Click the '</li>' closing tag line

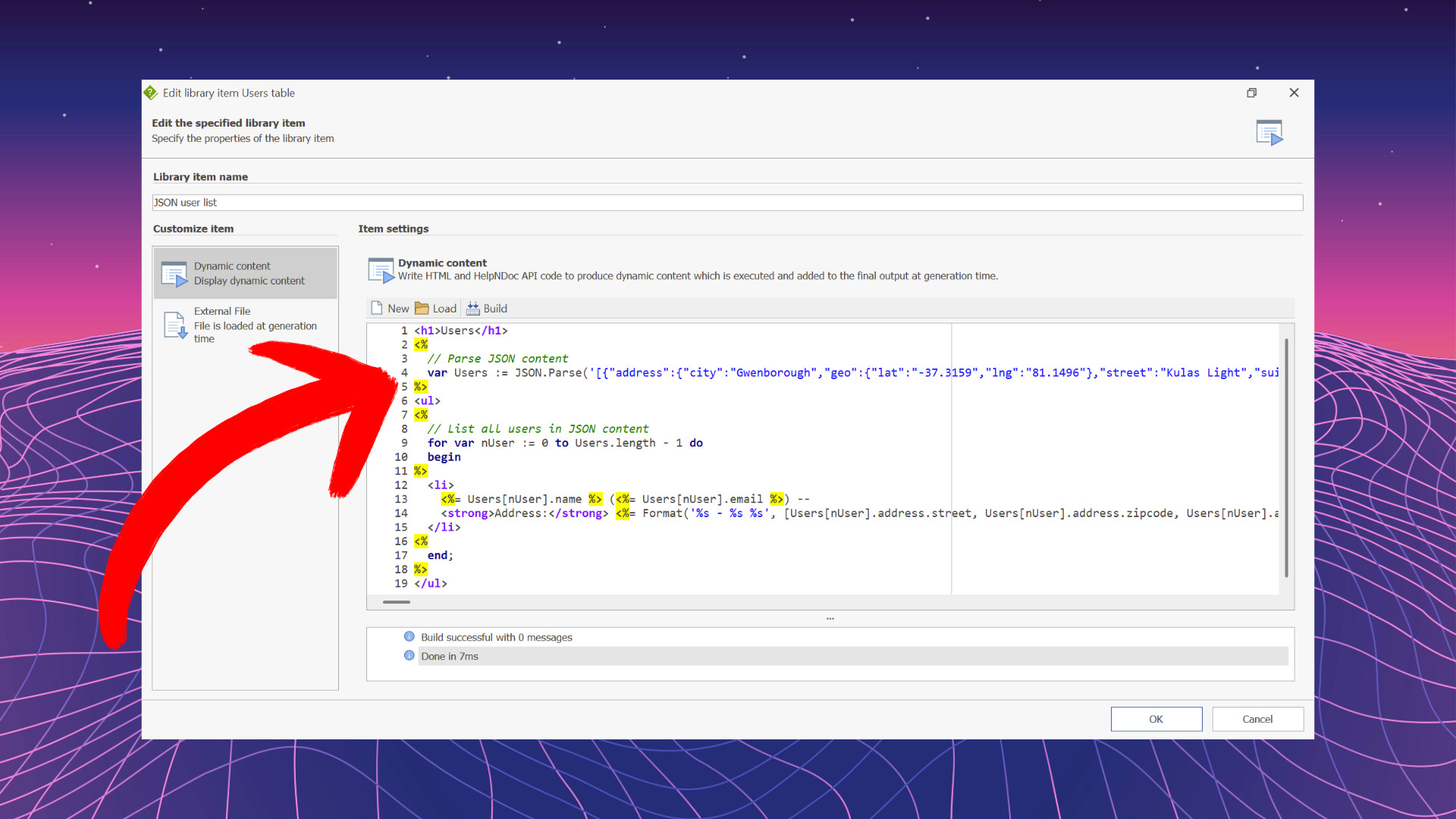[x=444, y=527]
